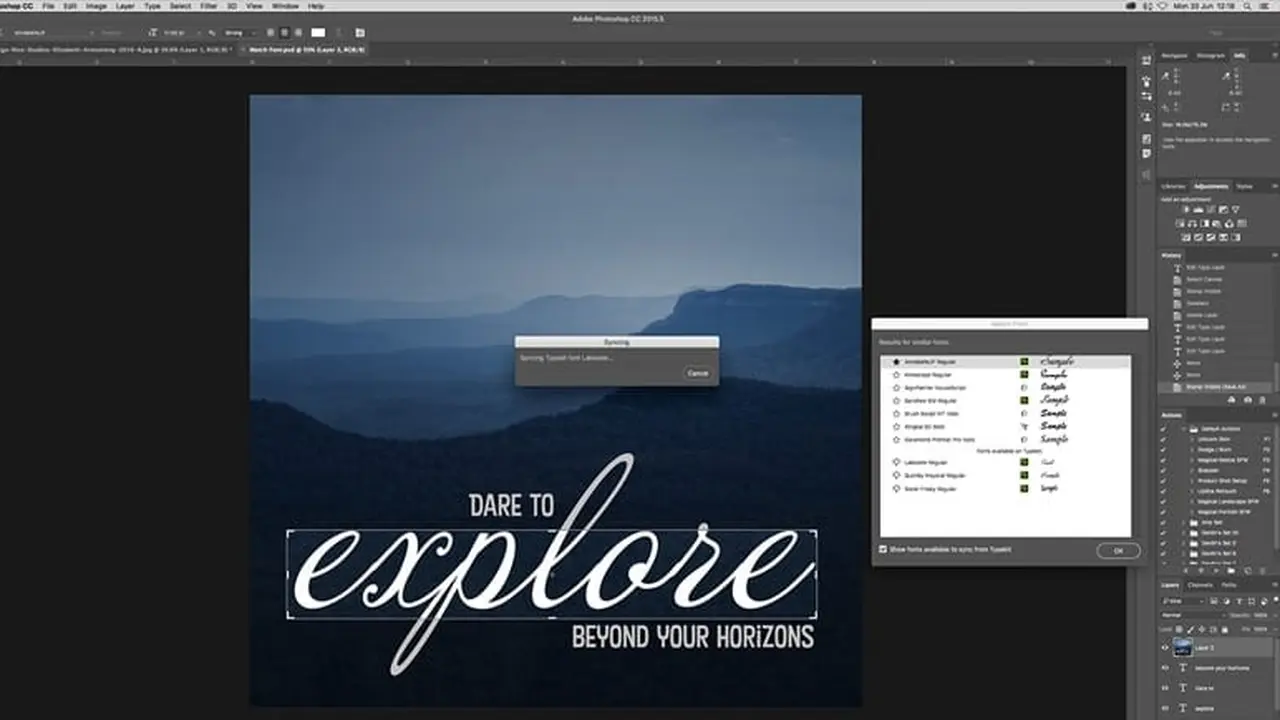Uncheck Show fonts available to sync from Typekit

tap(882, 549)
